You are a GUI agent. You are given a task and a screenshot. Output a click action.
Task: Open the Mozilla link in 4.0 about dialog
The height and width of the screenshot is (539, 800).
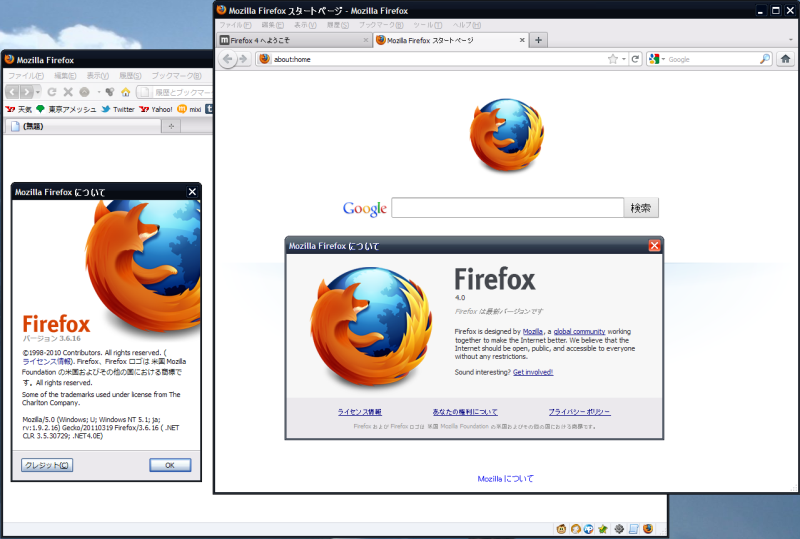533,331
